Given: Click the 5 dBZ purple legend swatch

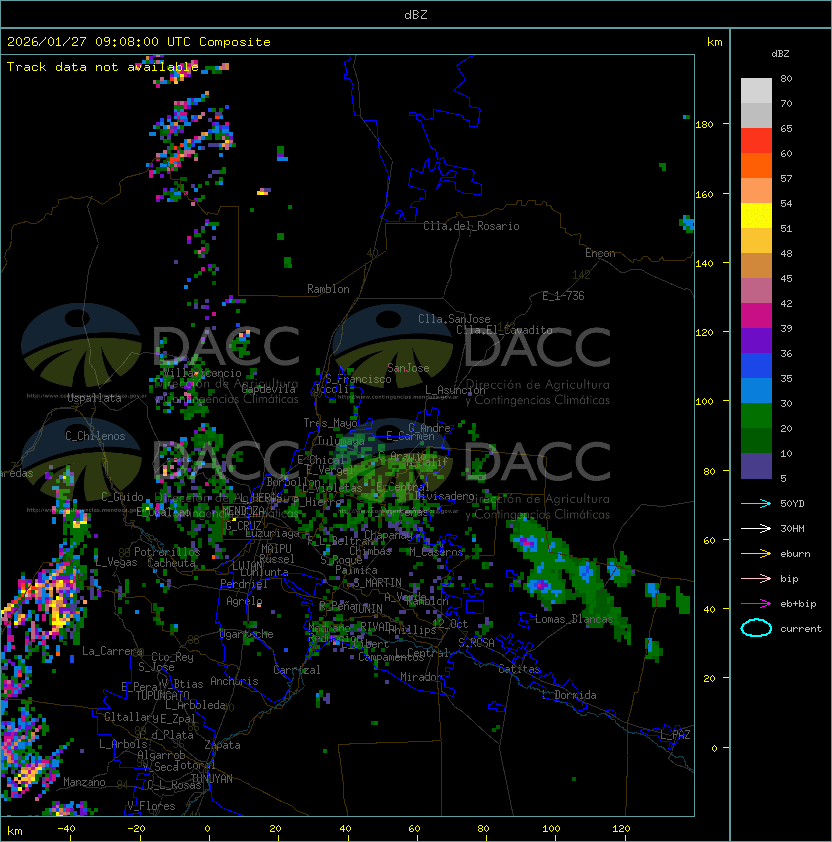Looking at the screenshot, I should click(756, 466).
